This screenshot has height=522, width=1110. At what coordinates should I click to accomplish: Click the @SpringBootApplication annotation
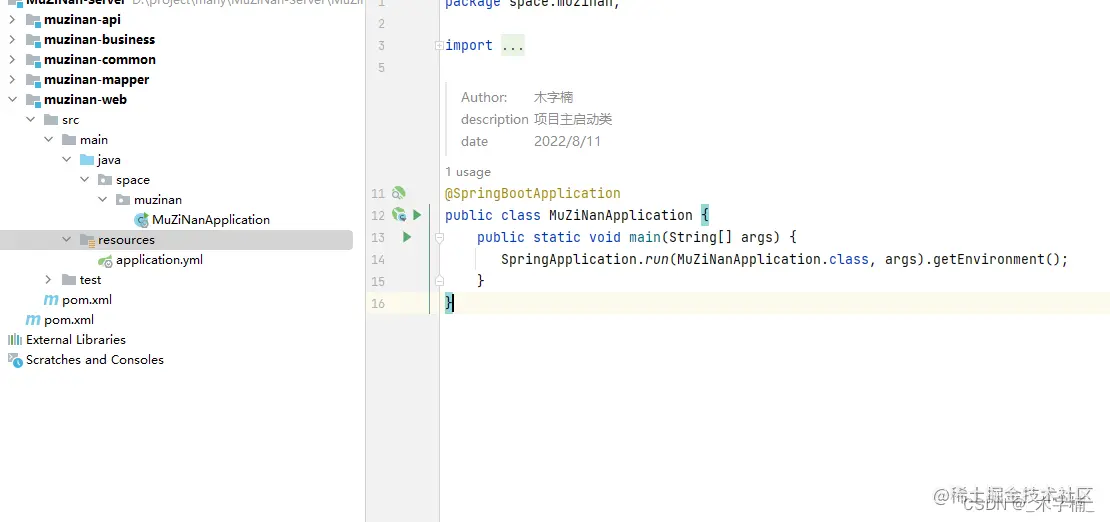(532, 193)
